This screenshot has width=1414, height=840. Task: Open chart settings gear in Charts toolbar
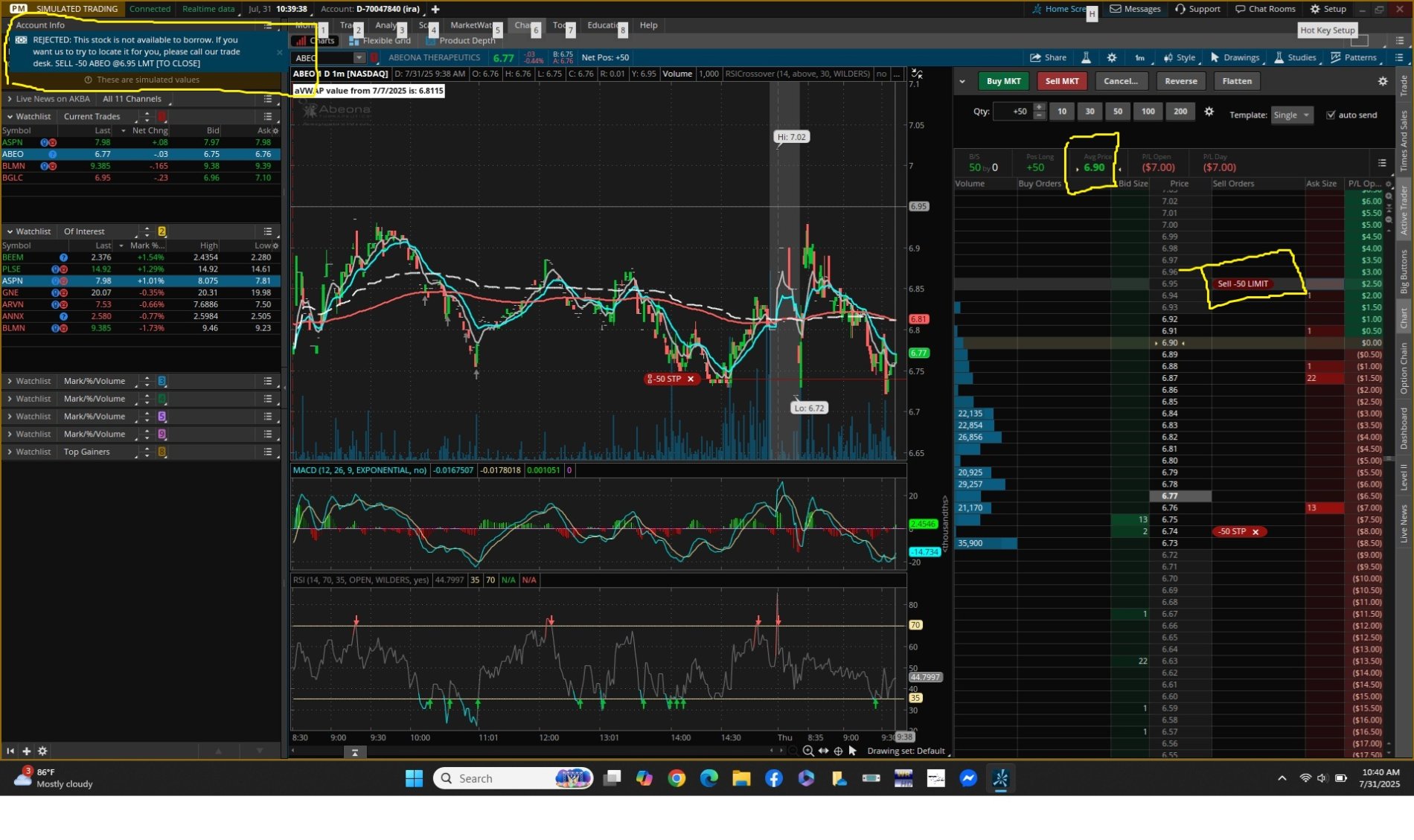pyautogui.click(x=1112, y=57)
